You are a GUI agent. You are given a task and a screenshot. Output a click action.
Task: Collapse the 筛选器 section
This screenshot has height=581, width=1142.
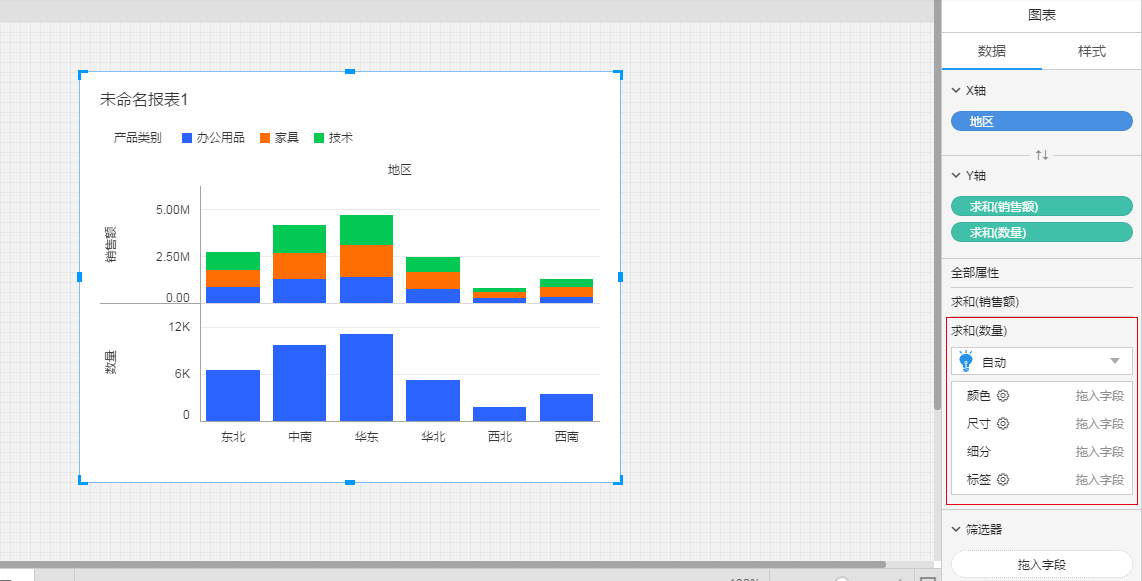point(956,529)
